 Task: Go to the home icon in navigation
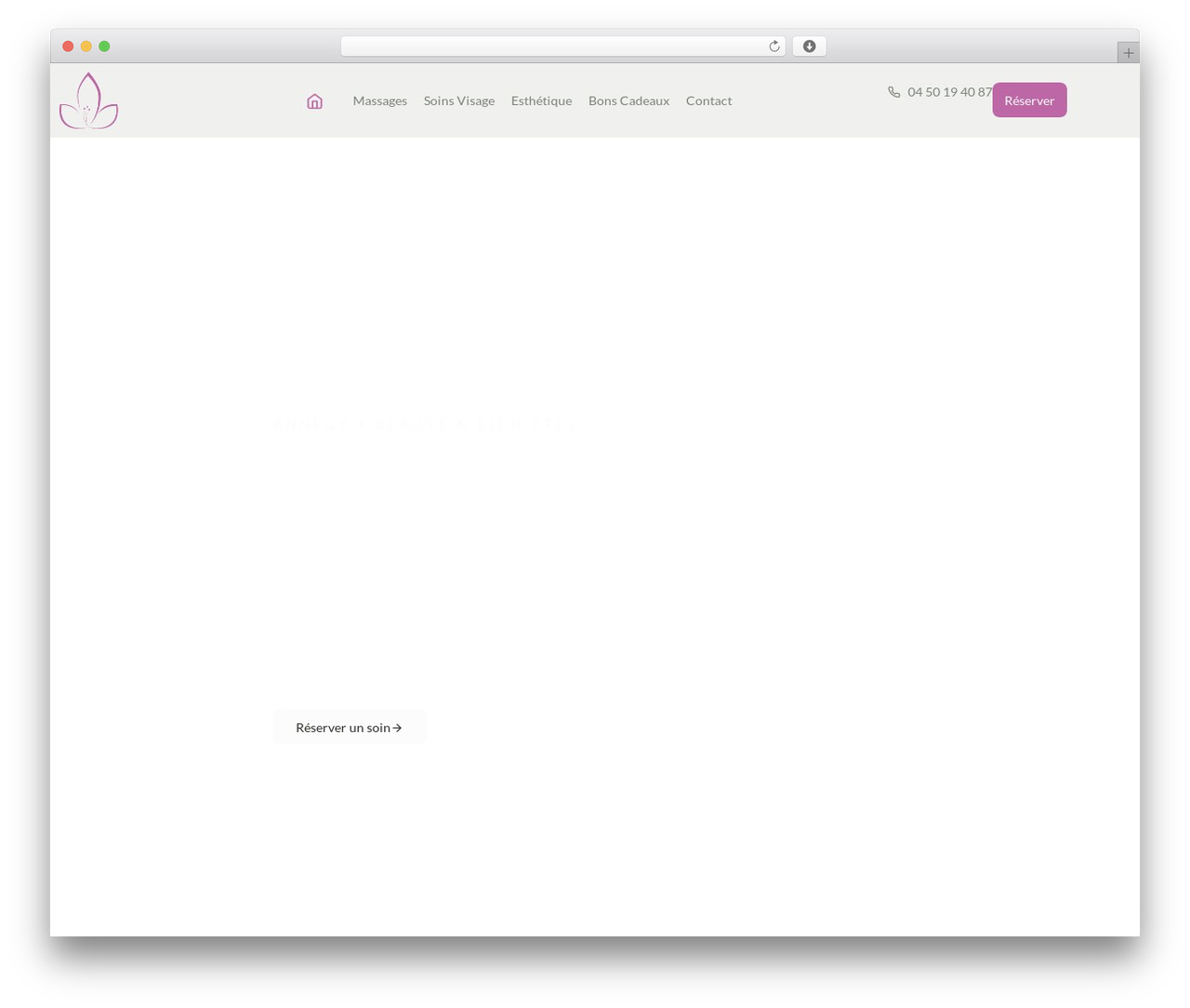coord(314,101)
